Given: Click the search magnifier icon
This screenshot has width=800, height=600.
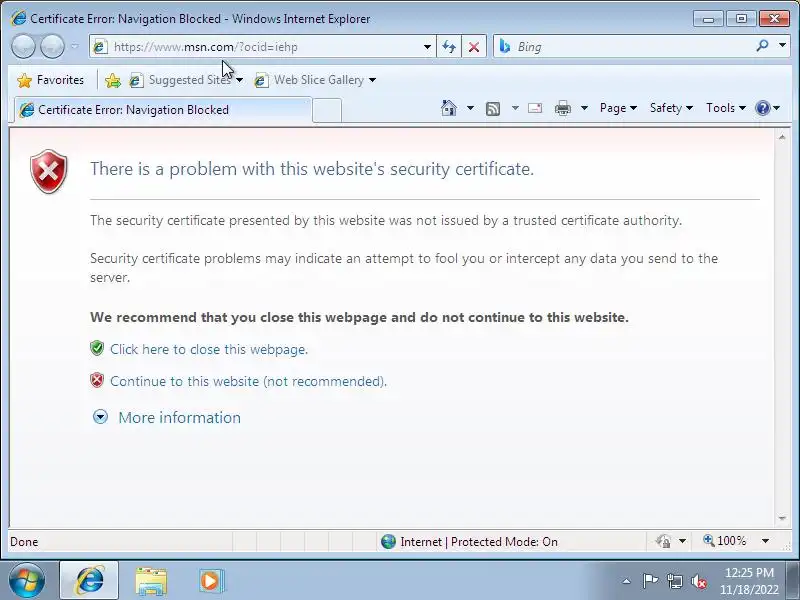Looking at the screenshot, I should 763,46.
